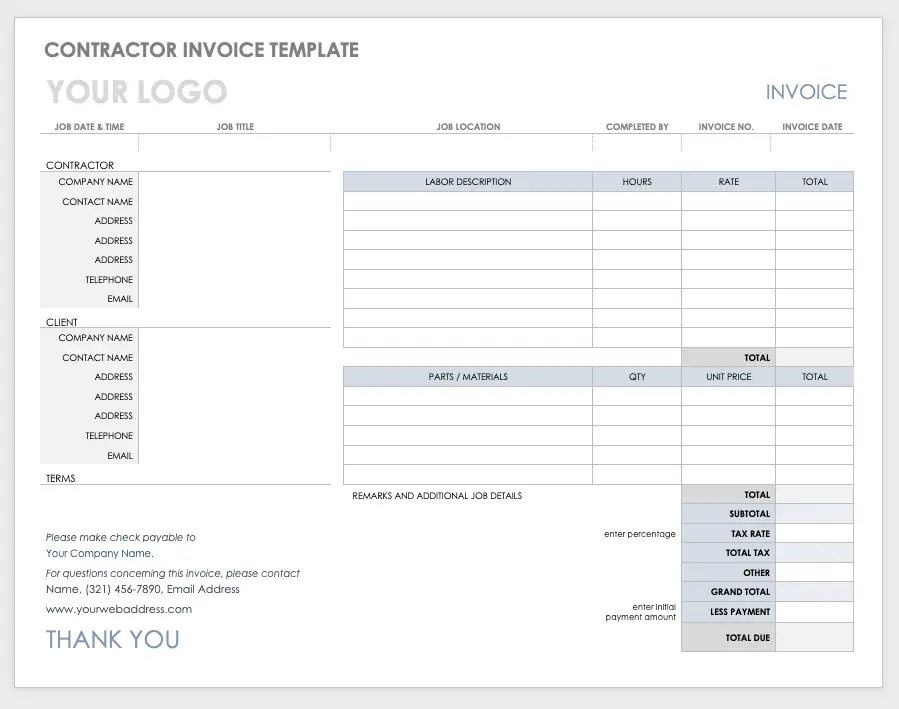The image size is (899, 709).
Task: Click 'Name, (321) 456-7890, Email Address' line
Action: click(x=143, y=589)
